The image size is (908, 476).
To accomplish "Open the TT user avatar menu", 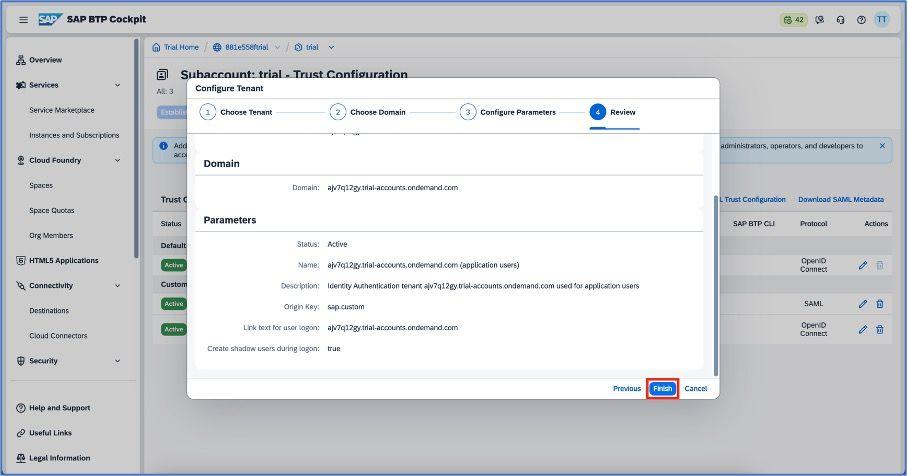I will click(x=881, y=20).
